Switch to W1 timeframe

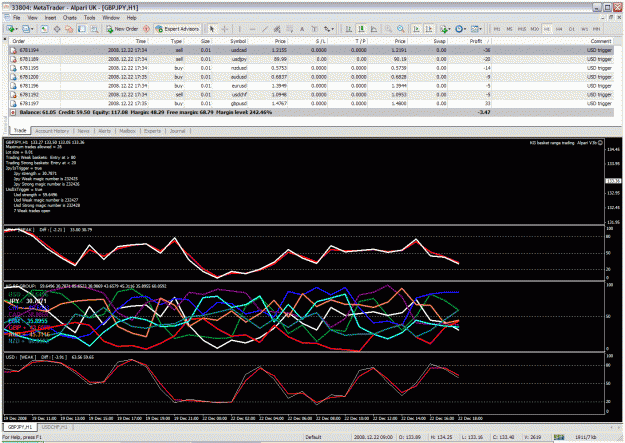tap(584, 29)
